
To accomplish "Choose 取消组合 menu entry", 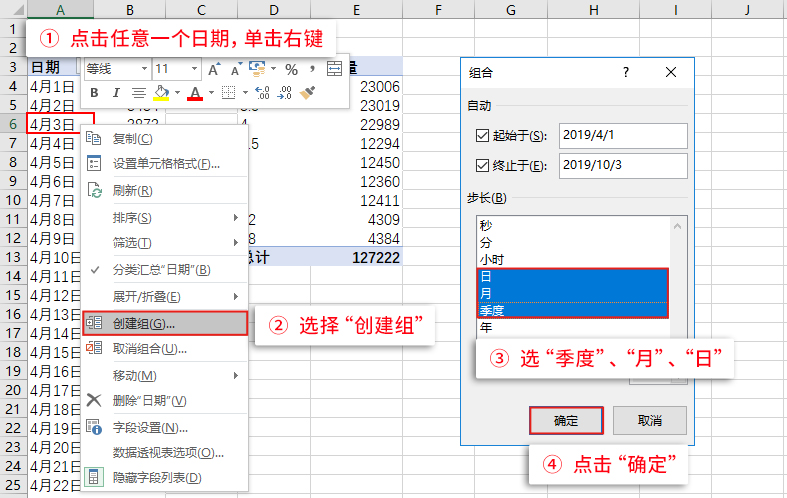I will (165, 349).
